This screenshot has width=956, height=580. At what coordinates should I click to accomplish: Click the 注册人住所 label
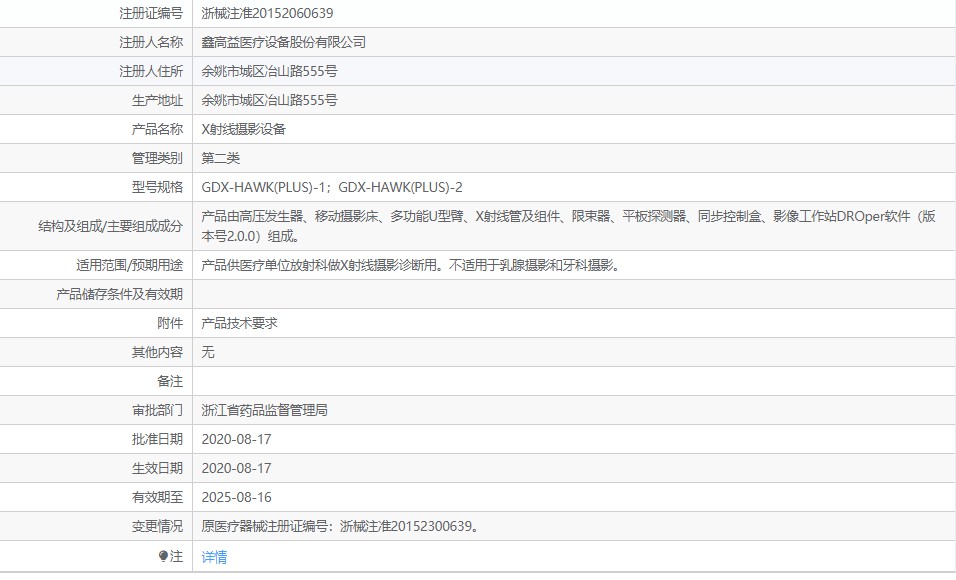click(x=151, y=71)
